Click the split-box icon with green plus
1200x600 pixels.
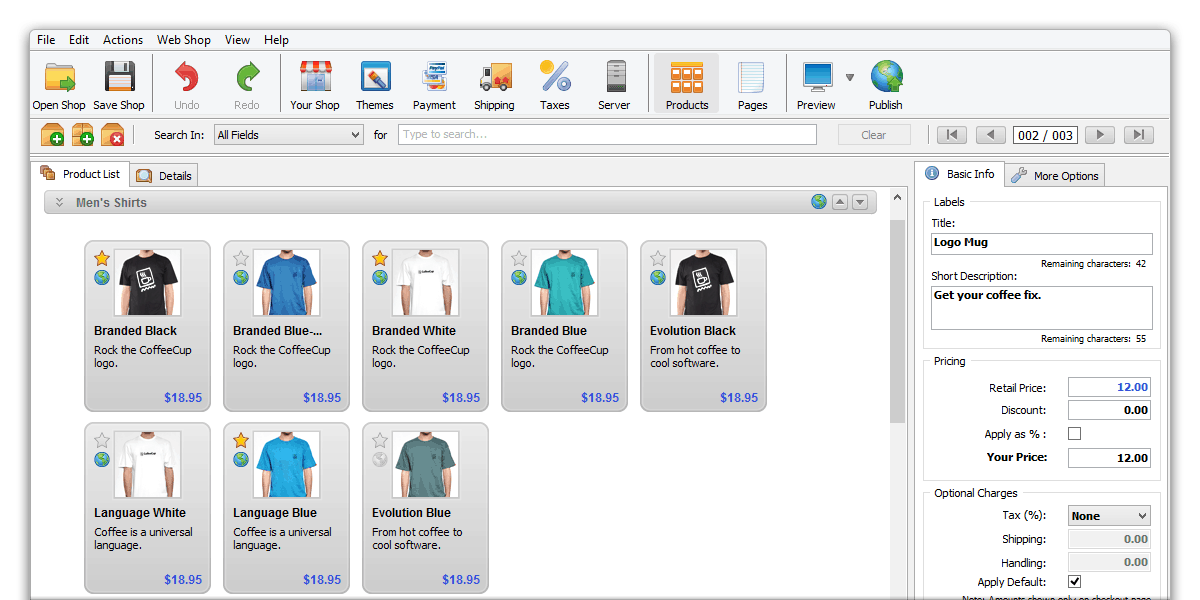83,135
